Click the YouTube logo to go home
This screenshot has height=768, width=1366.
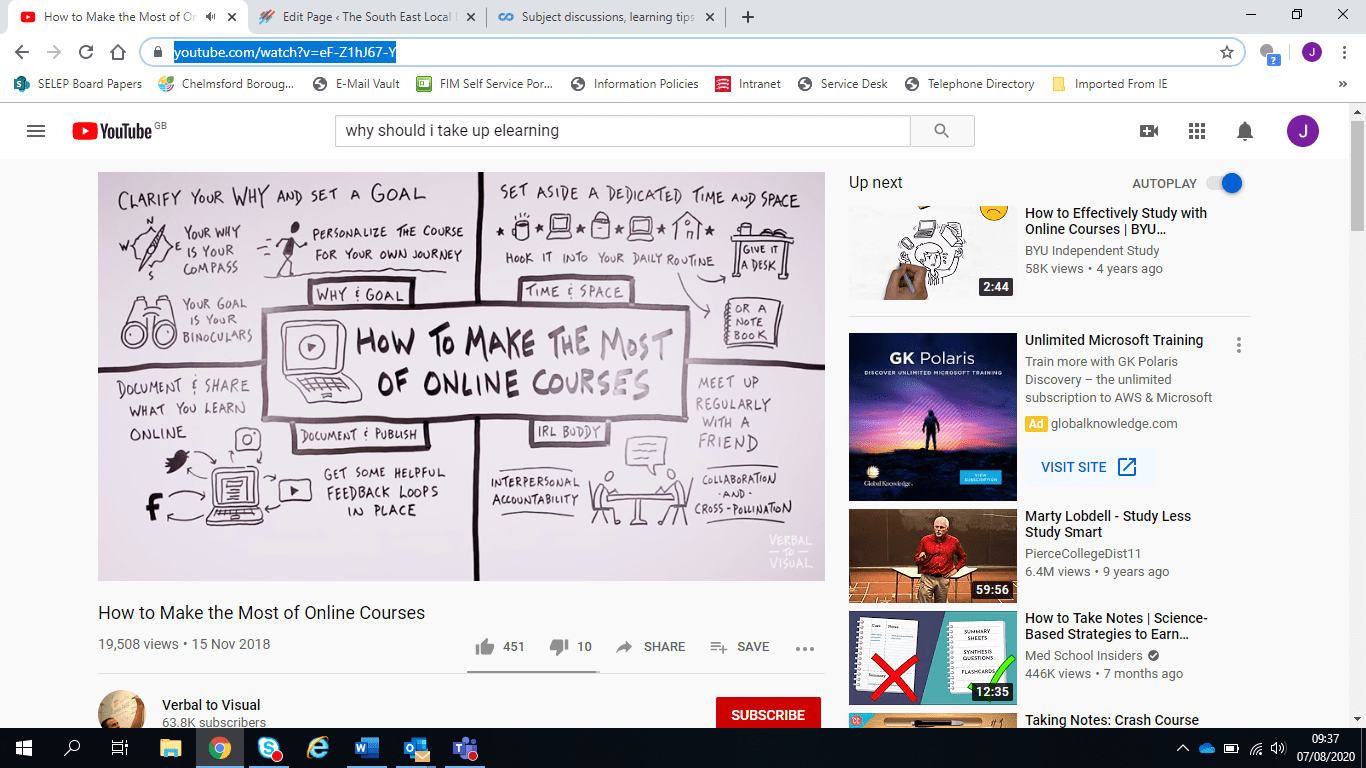[x=112, y=131]
